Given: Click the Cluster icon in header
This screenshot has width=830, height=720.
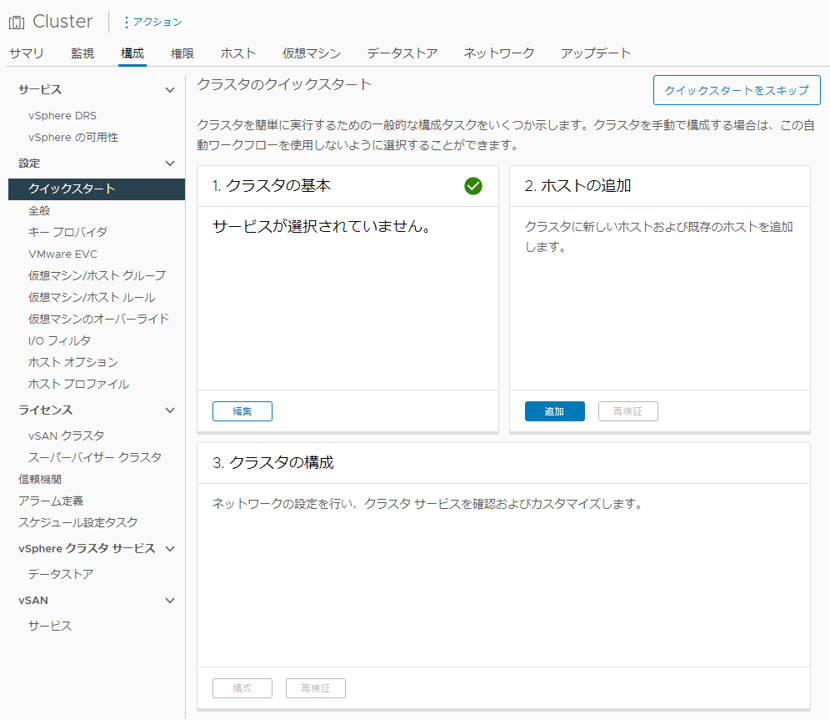Looking at the screenshot, I should [x=17, y=22].
